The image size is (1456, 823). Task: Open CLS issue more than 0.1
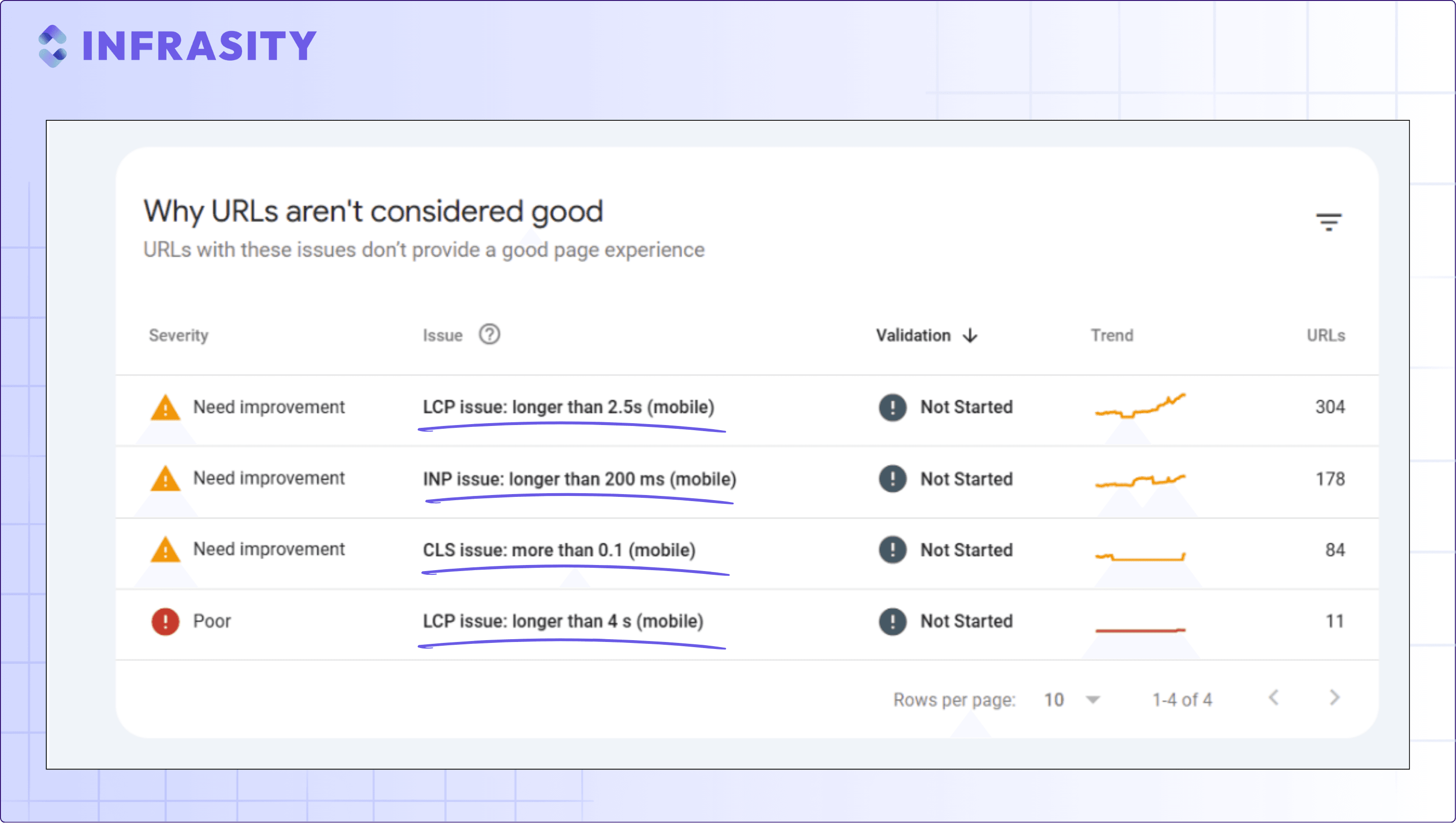tap(559, 550)
